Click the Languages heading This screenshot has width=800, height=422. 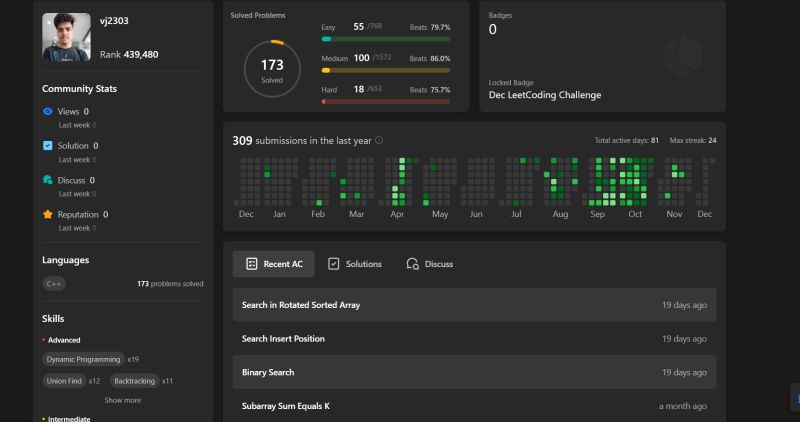pos(66,260)
